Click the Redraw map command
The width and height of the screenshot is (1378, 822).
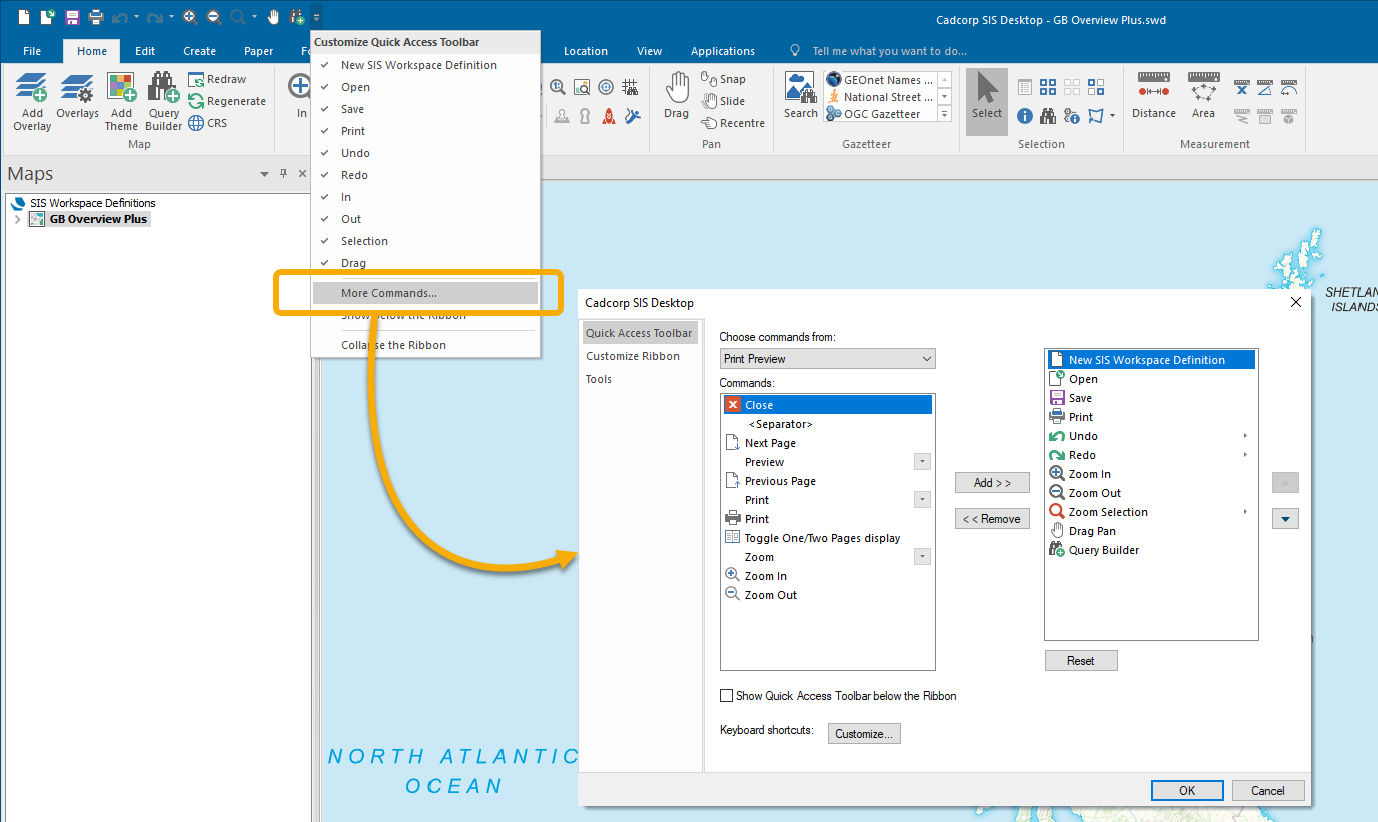coord(217,79)
